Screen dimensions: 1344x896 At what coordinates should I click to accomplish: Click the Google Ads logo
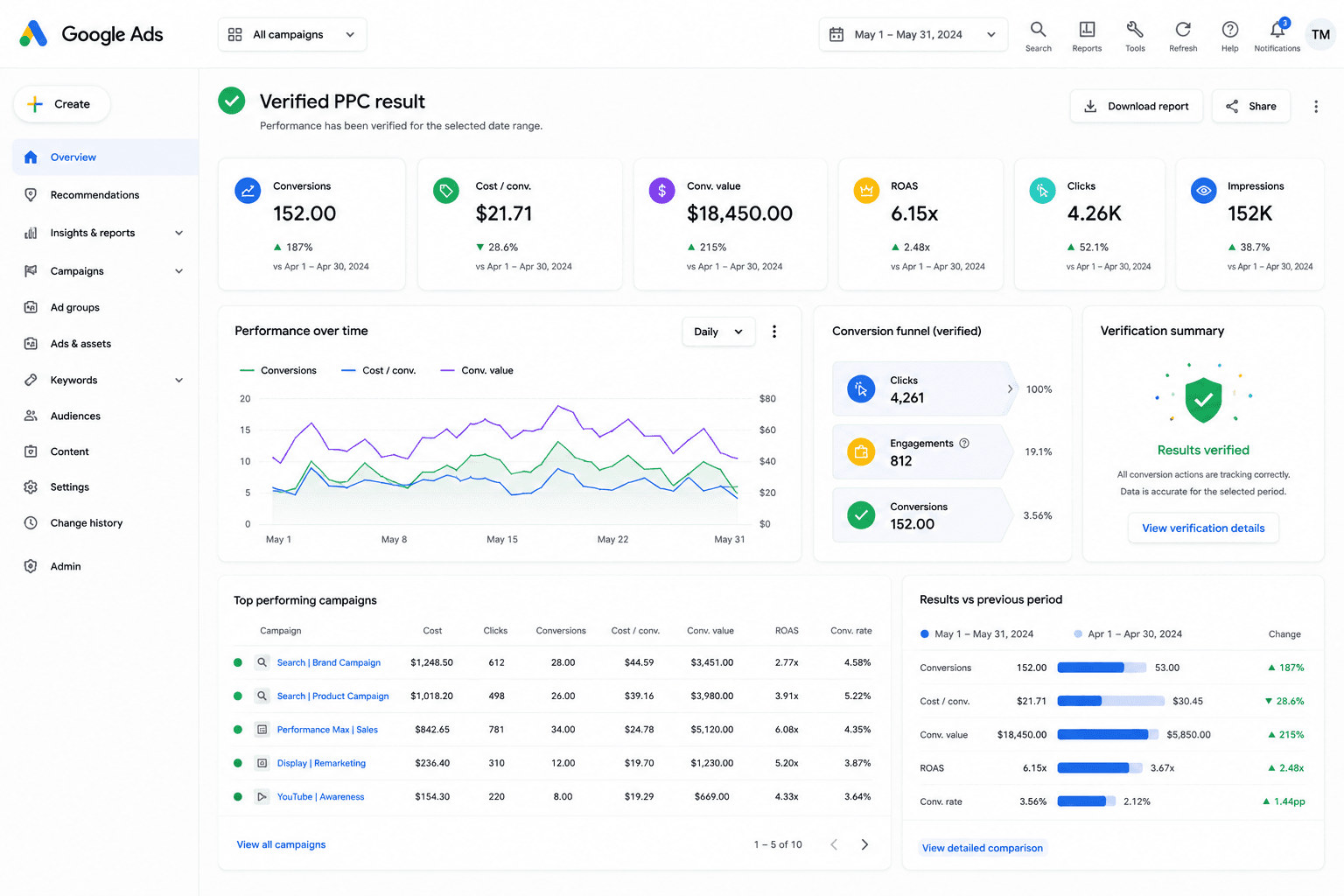pos(91,34)
